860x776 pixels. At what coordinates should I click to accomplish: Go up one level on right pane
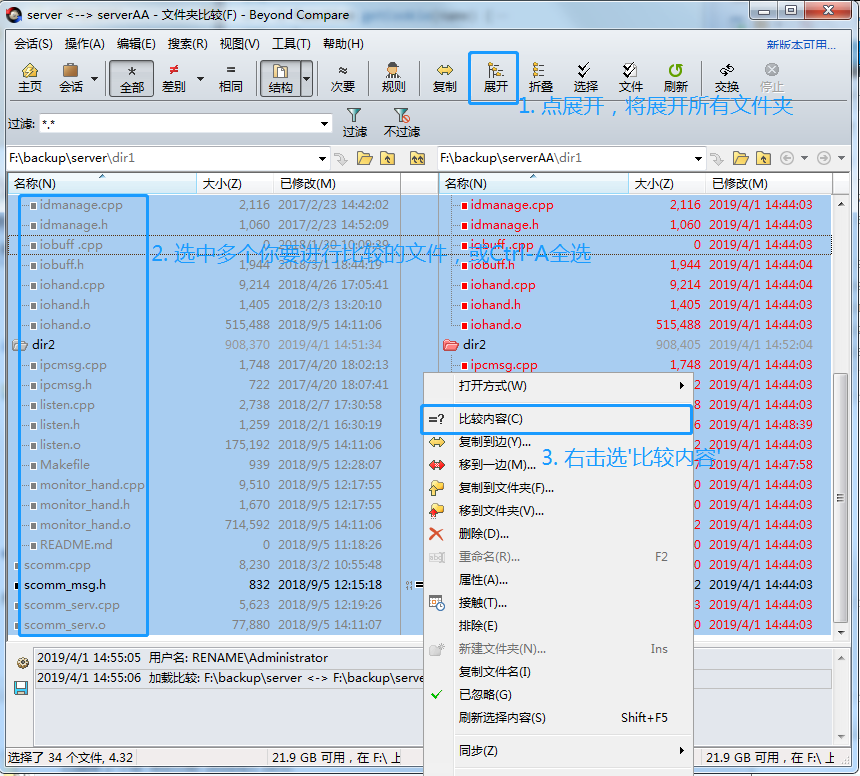coord(763,158)
